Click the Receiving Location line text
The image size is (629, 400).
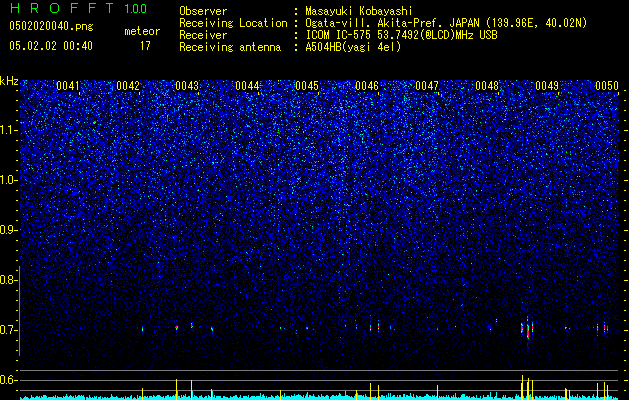click(x=446, y=23)
